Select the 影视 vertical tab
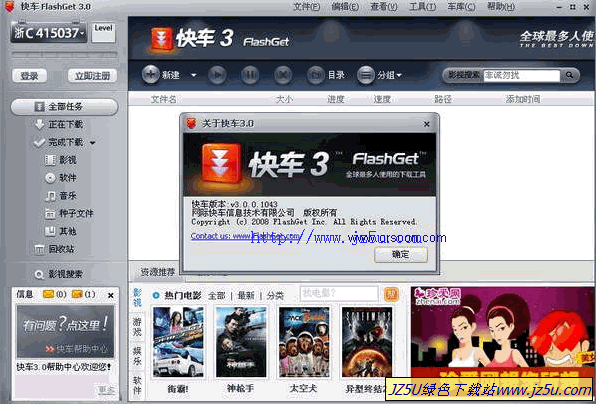 (137, 297)
